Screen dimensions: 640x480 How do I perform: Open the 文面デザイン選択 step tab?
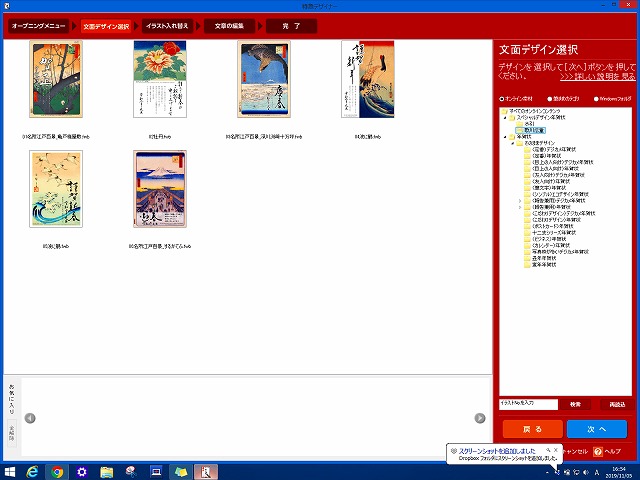(106, 26)
